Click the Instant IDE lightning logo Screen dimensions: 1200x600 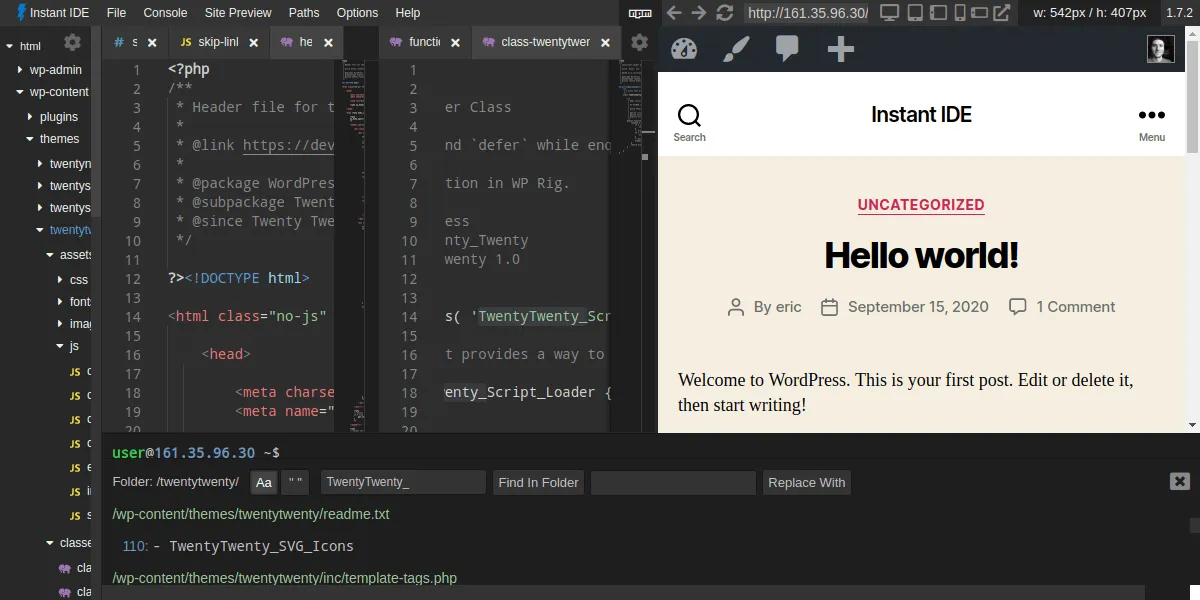point(21,13)
